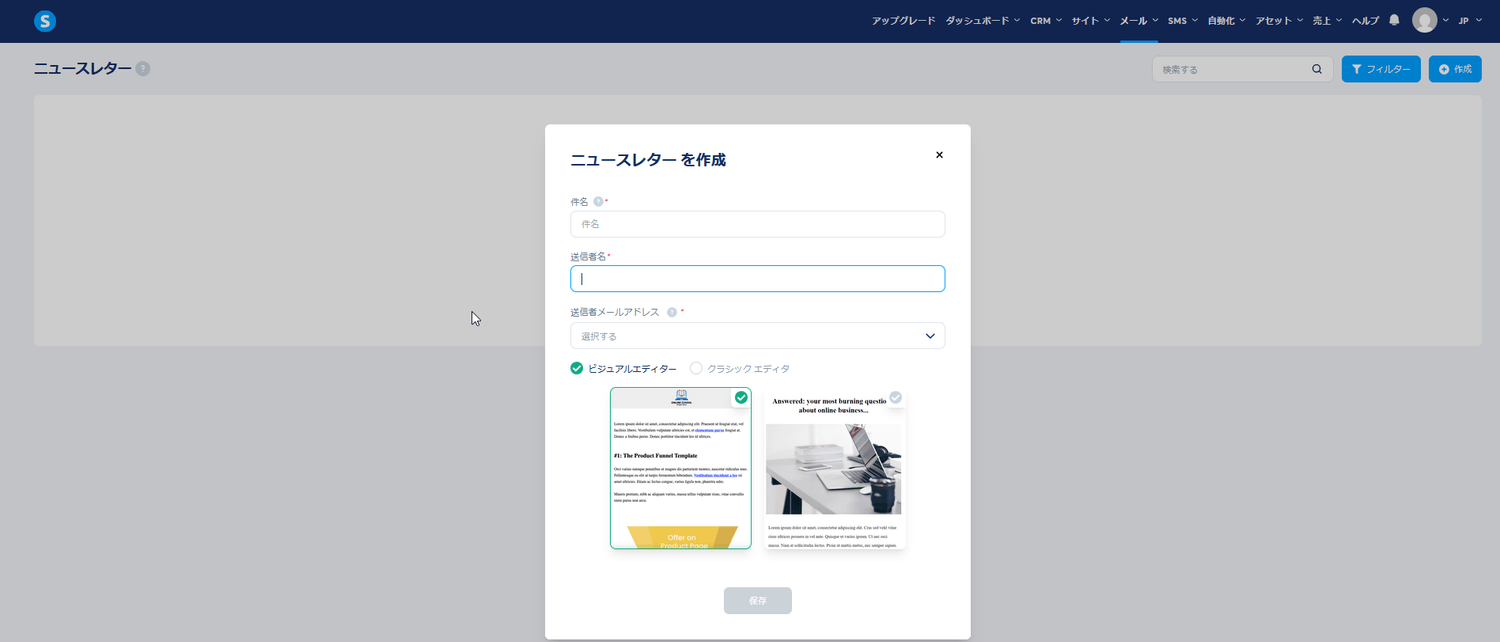Expand the メール menu
Screen dimensions: 1500x642
(1139, 21)
